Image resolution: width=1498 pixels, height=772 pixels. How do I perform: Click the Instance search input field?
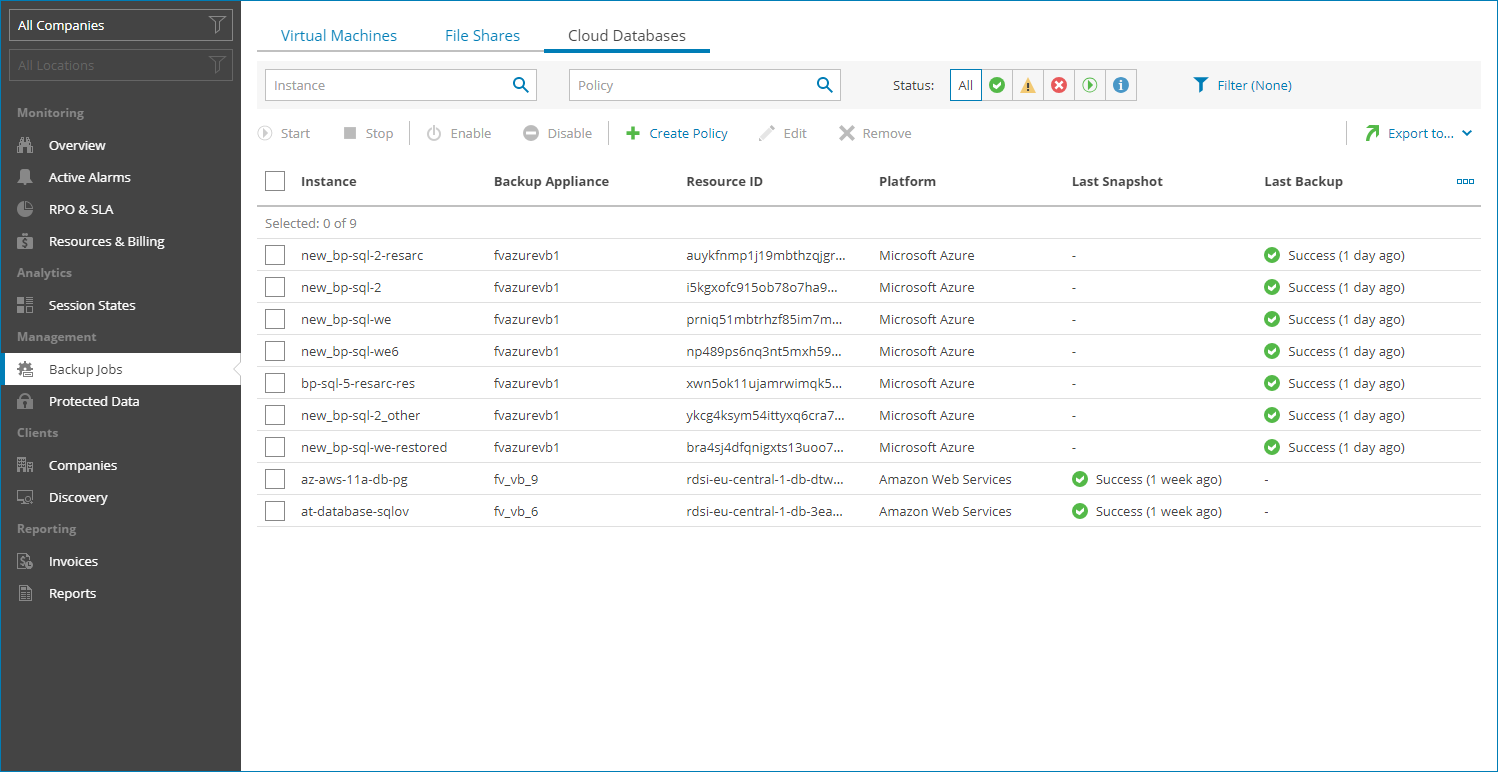pyautogui.click(x=388, y=85)
